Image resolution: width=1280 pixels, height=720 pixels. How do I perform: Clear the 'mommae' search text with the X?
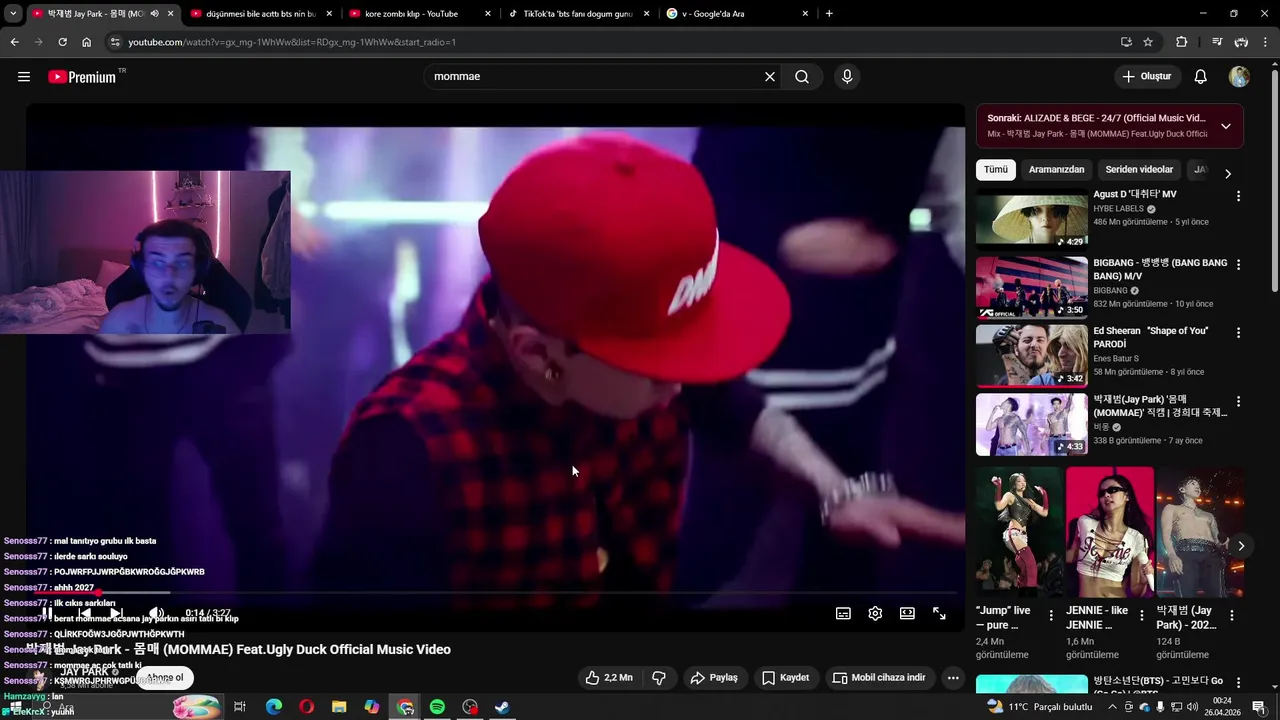coord(770,77)
